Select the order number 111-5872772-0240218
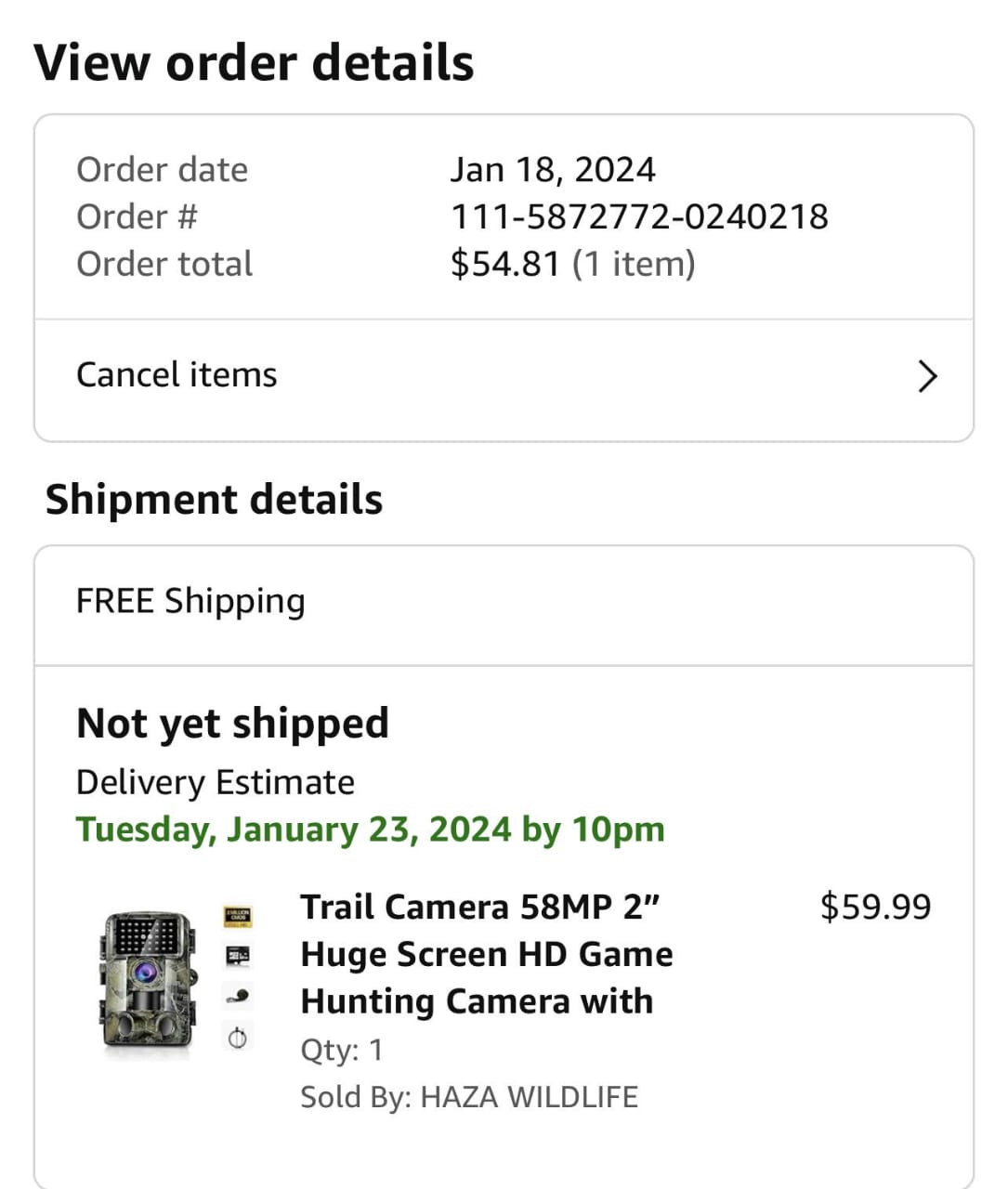The height and width of the screenshot is (1189, 1008). click(639, 216)
